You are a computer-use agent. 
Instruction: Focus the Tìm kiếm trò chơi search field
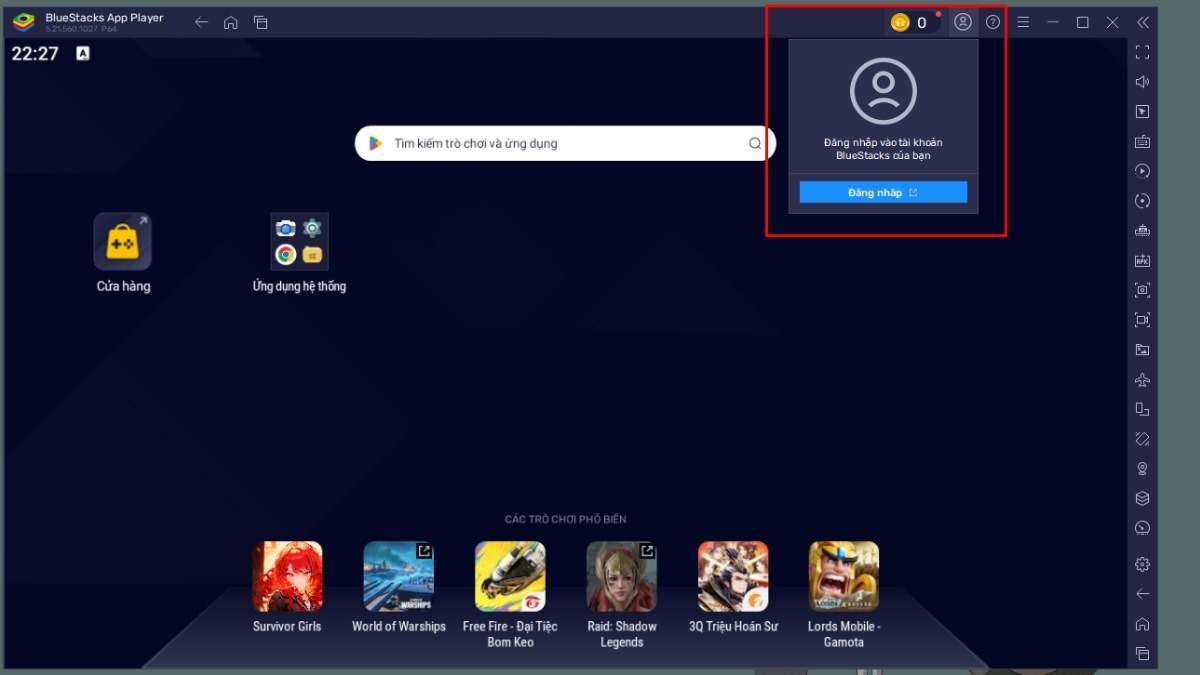[x=565, y=143]
